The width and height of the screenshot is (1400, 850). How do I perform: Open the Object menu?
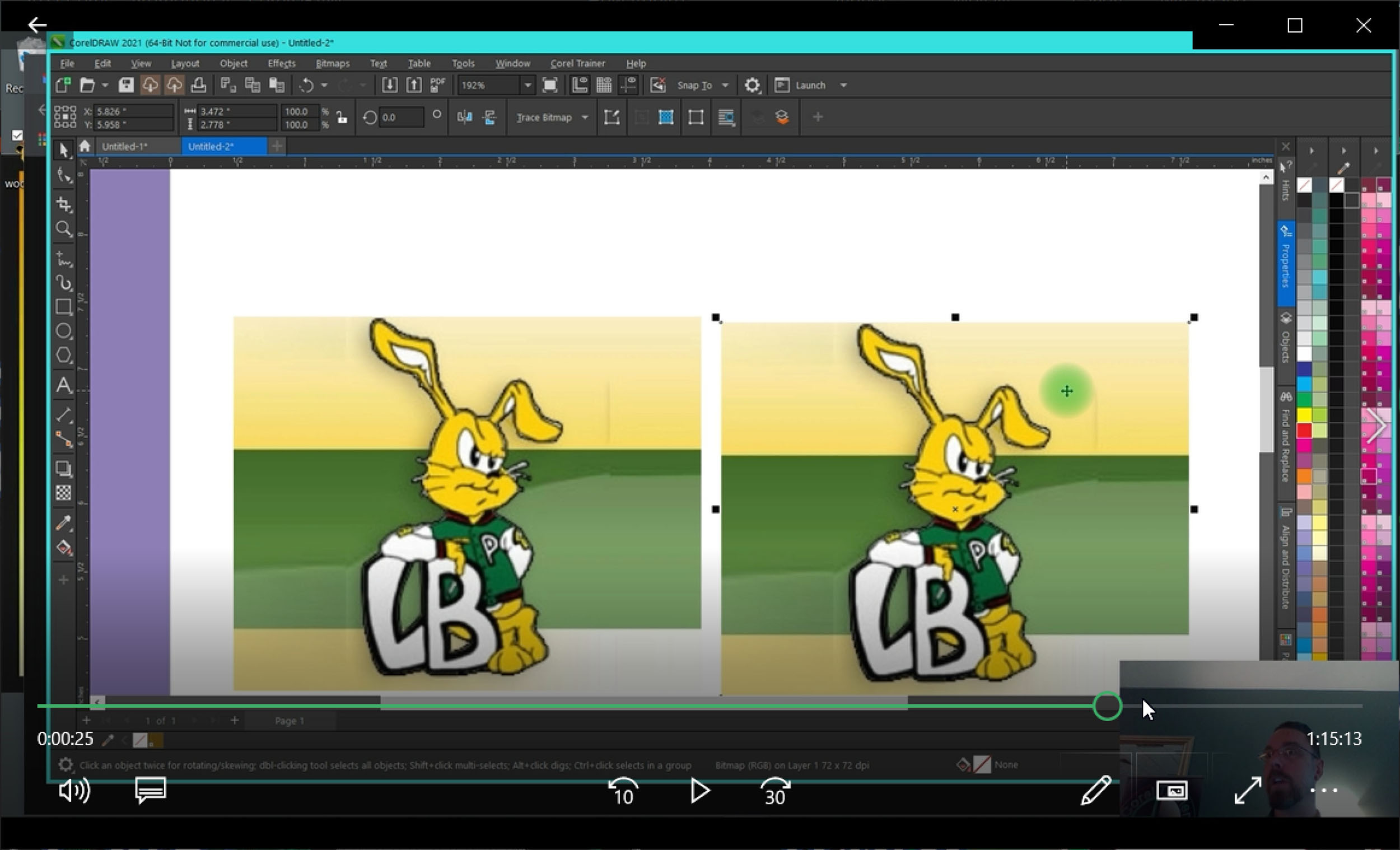234,63
